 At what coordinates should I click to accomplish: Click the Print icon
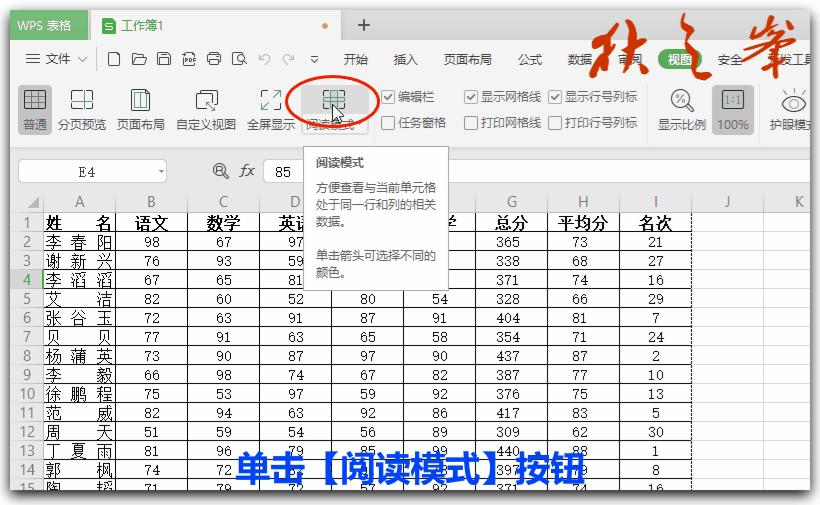point(214,59)
